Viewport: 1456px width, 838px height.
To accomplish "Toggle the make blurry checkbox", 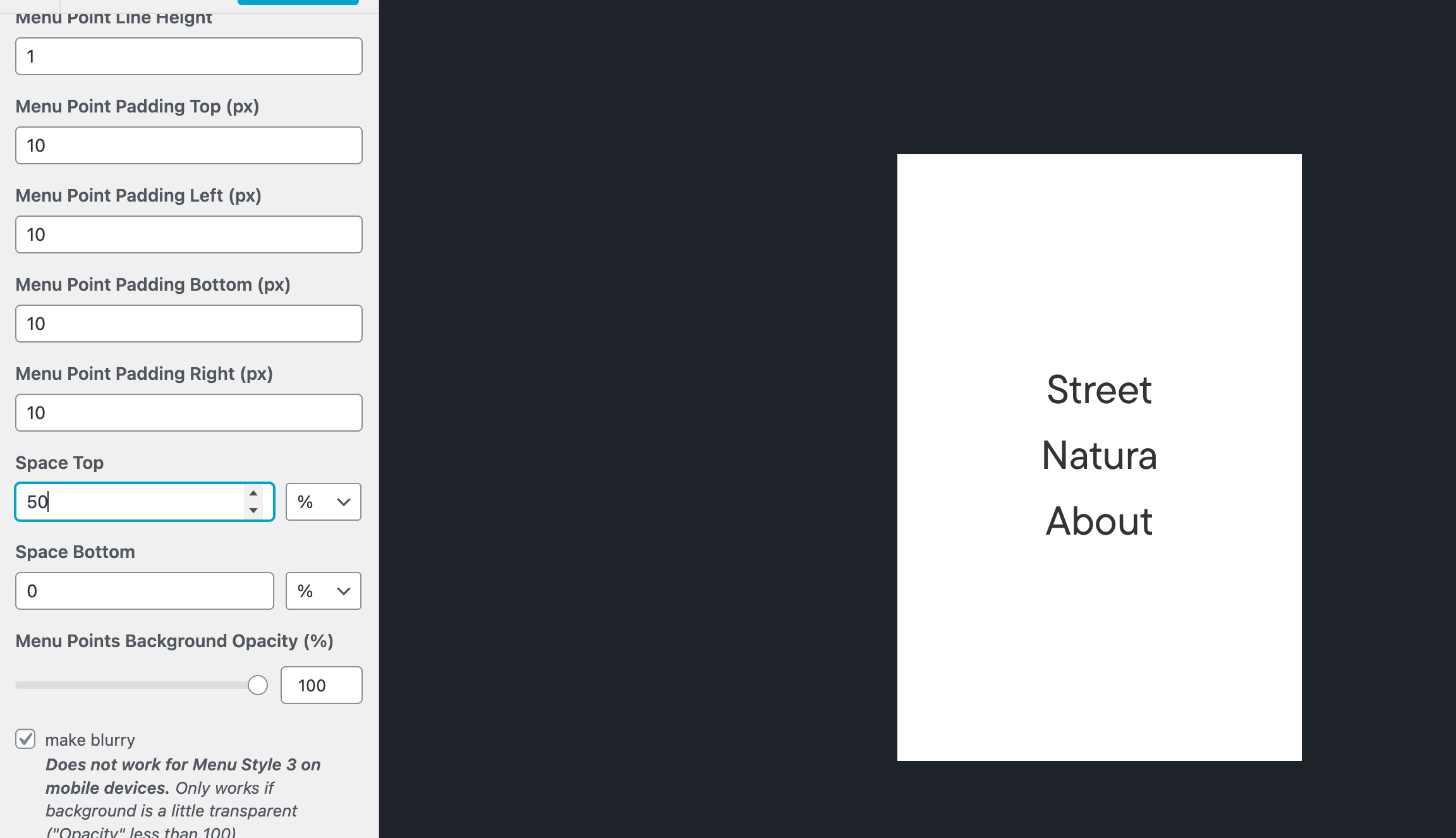I will (x=25, y=739).
